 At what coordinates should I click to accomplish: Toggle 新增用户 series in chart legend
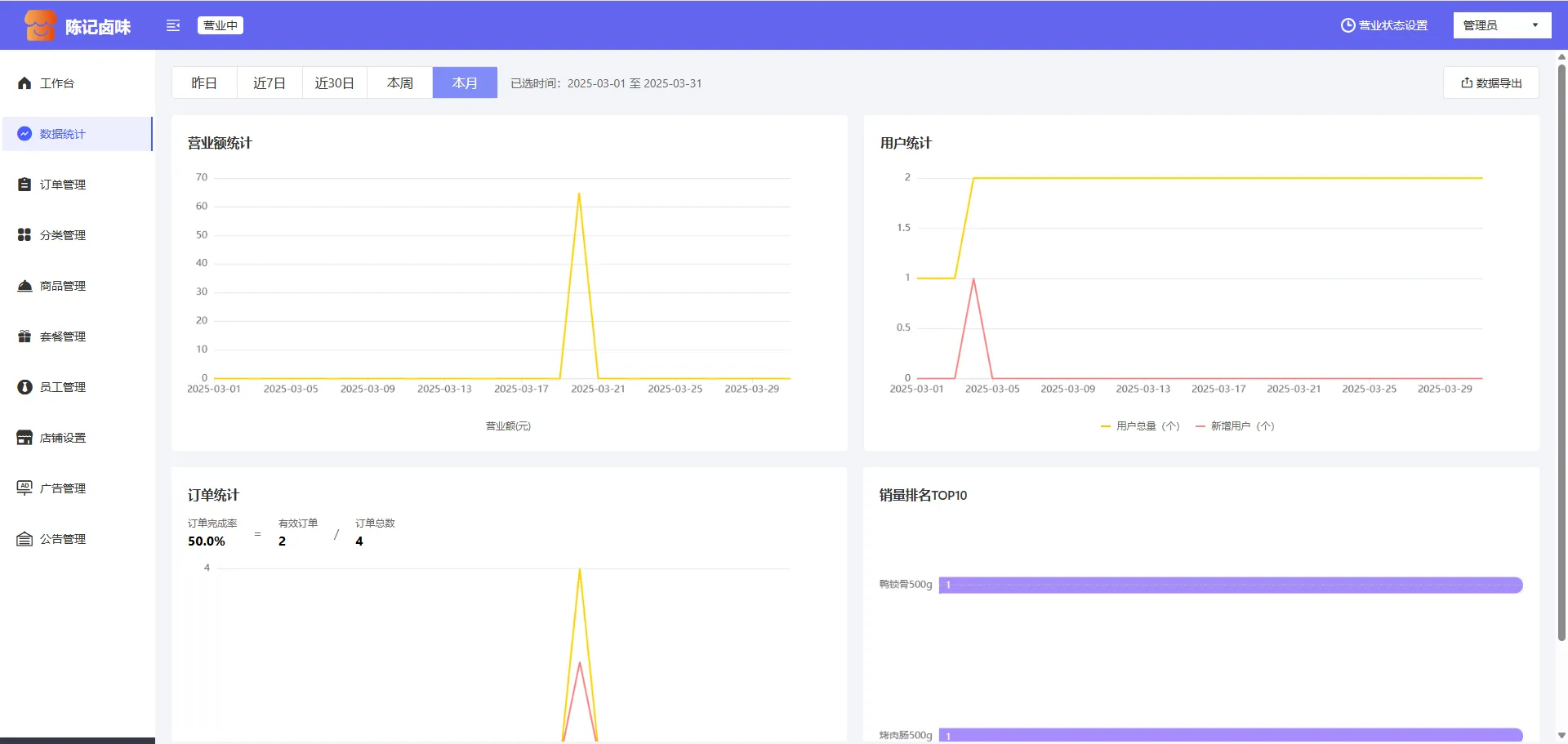click(x=1235, y=426)
